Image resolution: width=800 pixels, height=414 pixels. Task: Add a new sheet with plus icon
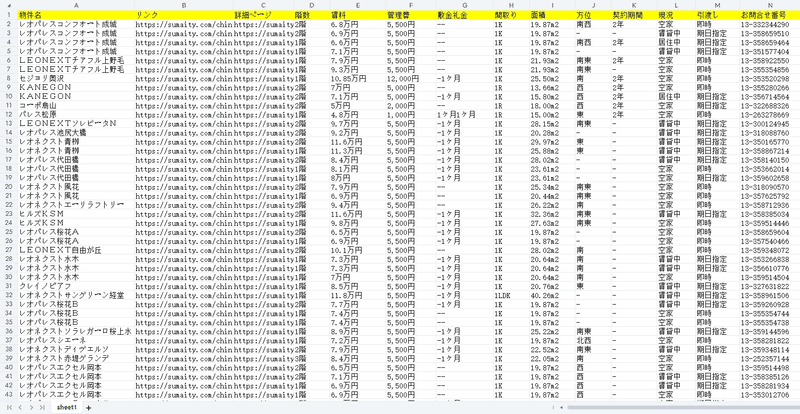tap(88, 407)
